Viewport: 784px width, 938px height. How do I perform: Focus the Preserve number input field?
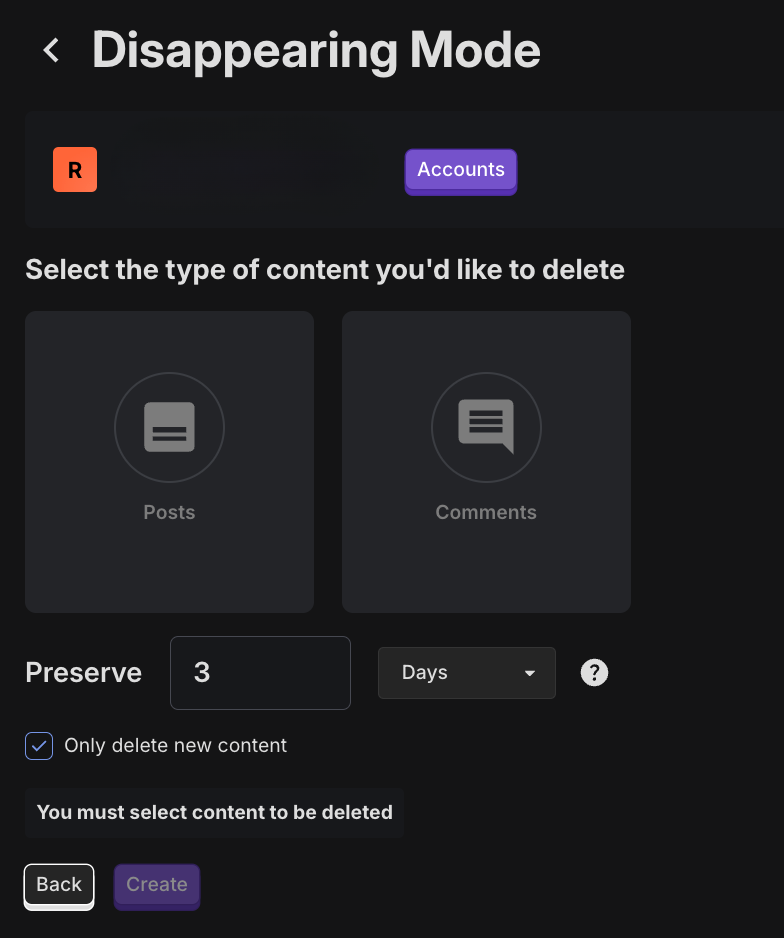click(260, 673)
